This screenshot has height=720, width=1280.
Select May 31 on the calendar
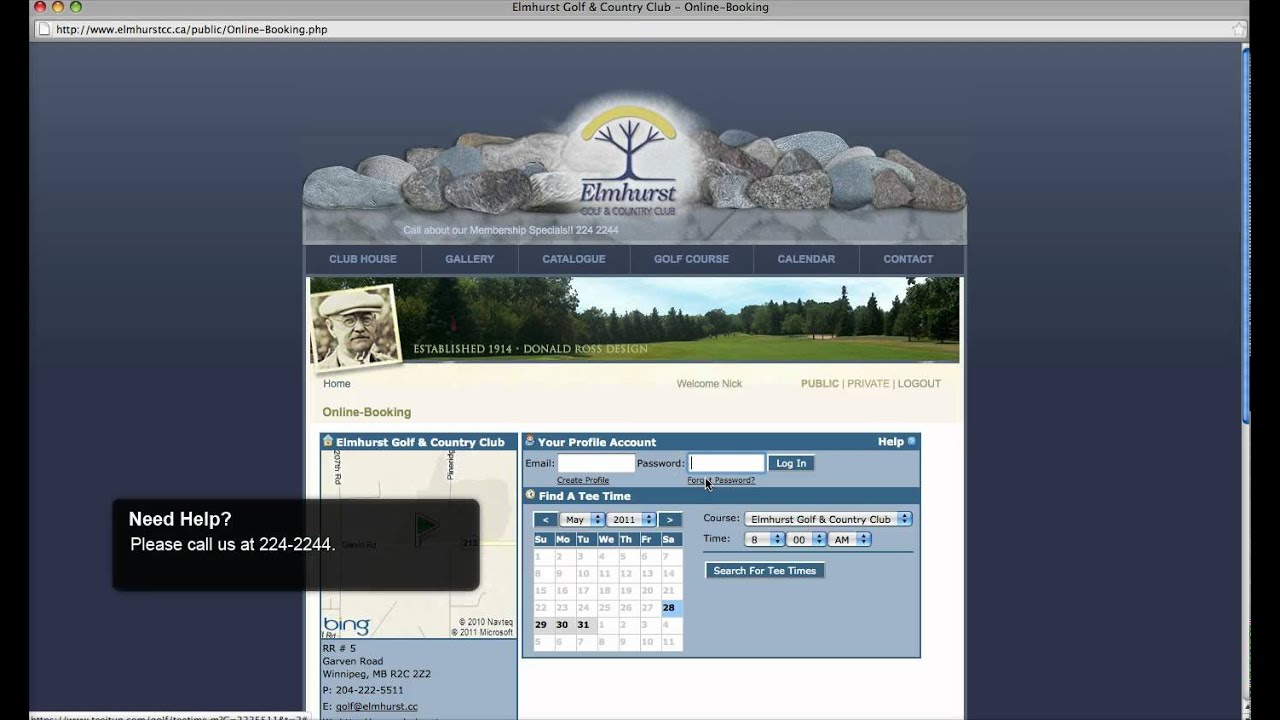coord(583,624)
